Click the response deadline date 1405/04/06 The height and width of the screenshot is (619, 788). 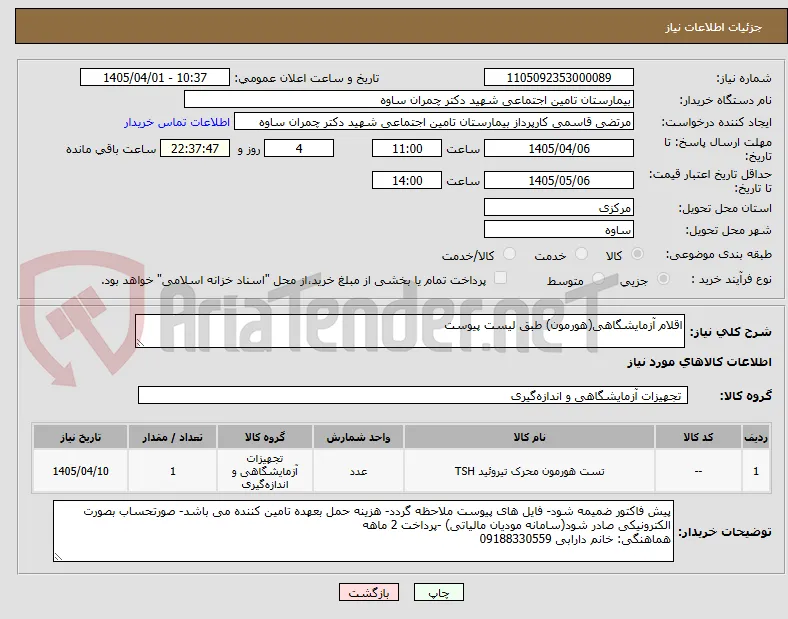click(558, 149)
